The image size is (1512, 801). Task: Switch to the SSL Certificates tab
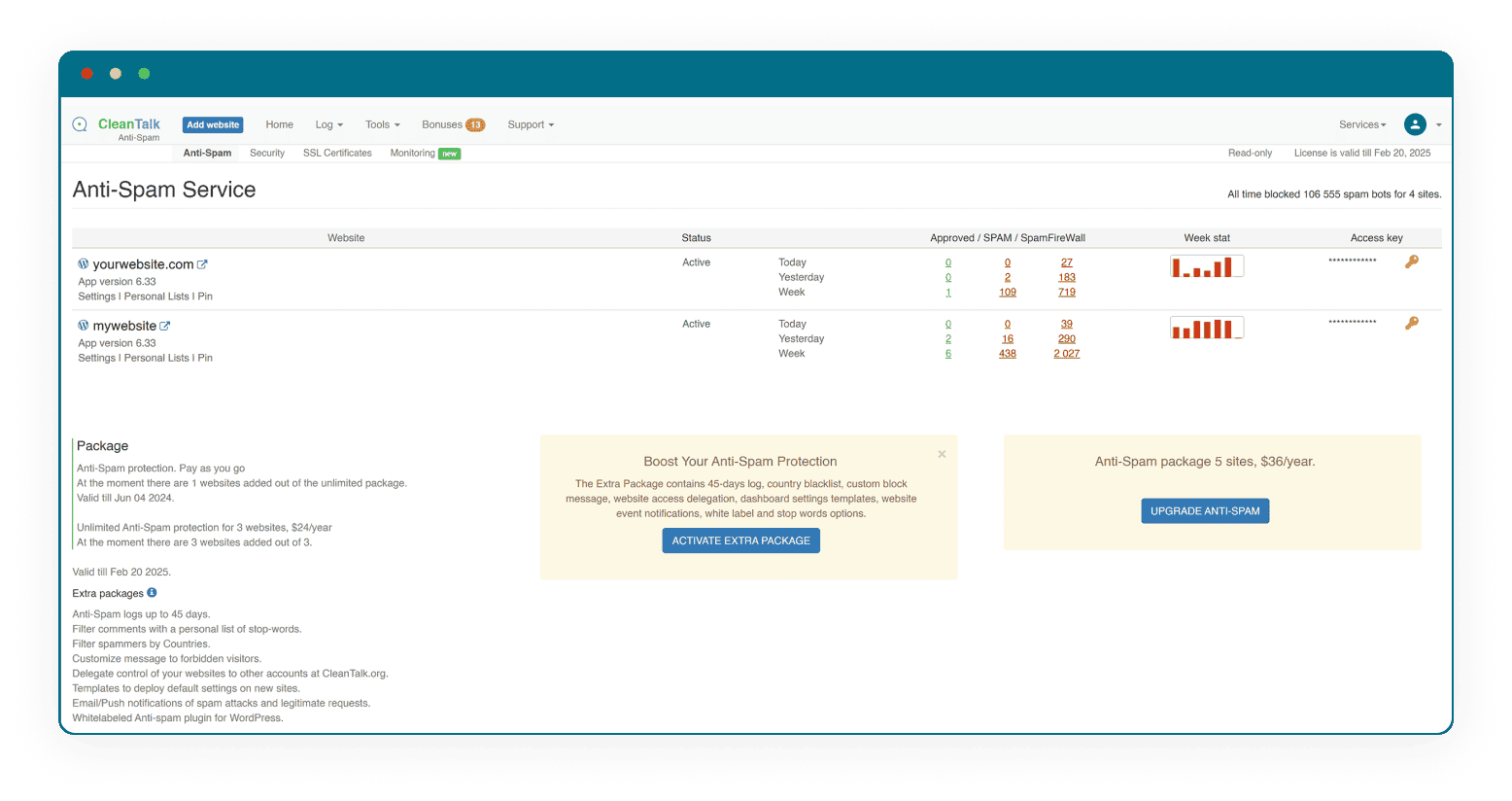tap(337, 153)
